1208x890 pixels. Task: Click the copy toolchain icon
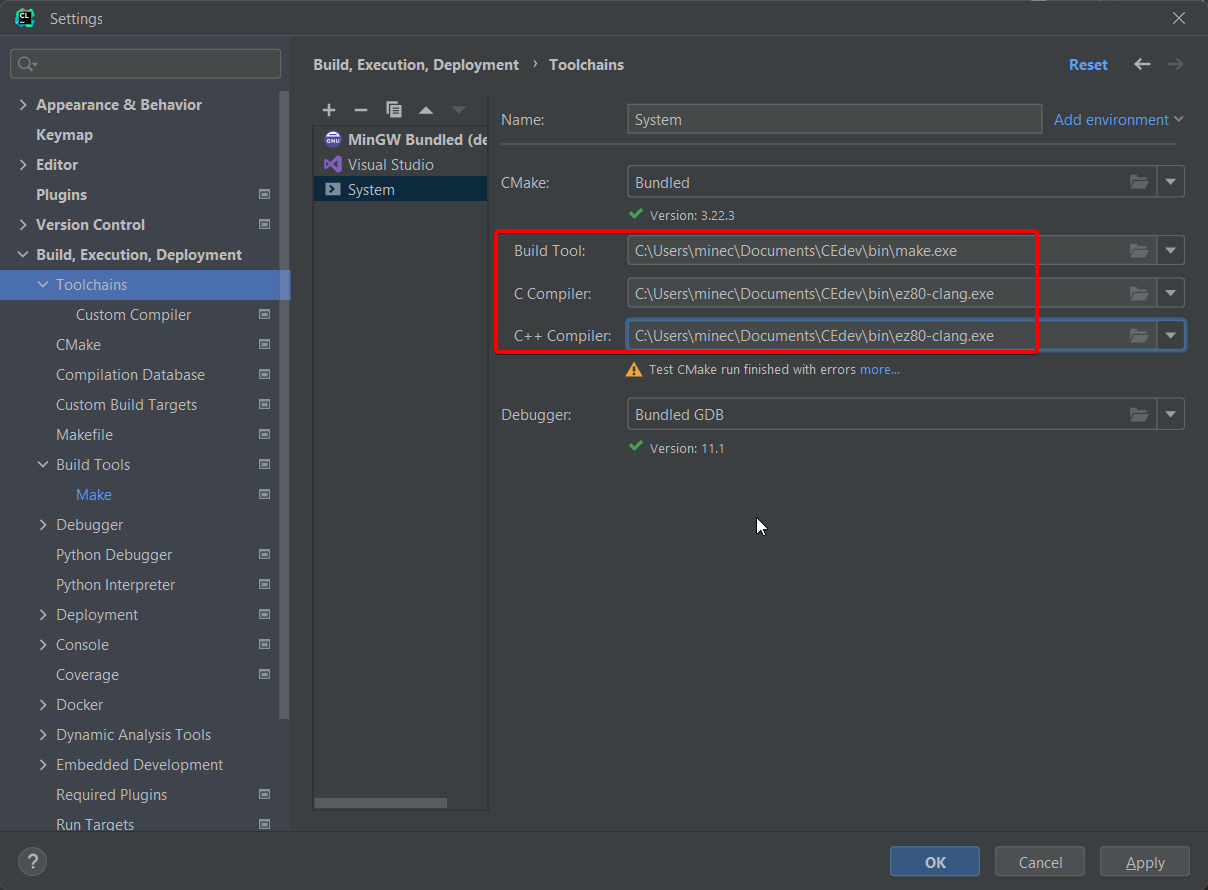[x=394, y=109]
